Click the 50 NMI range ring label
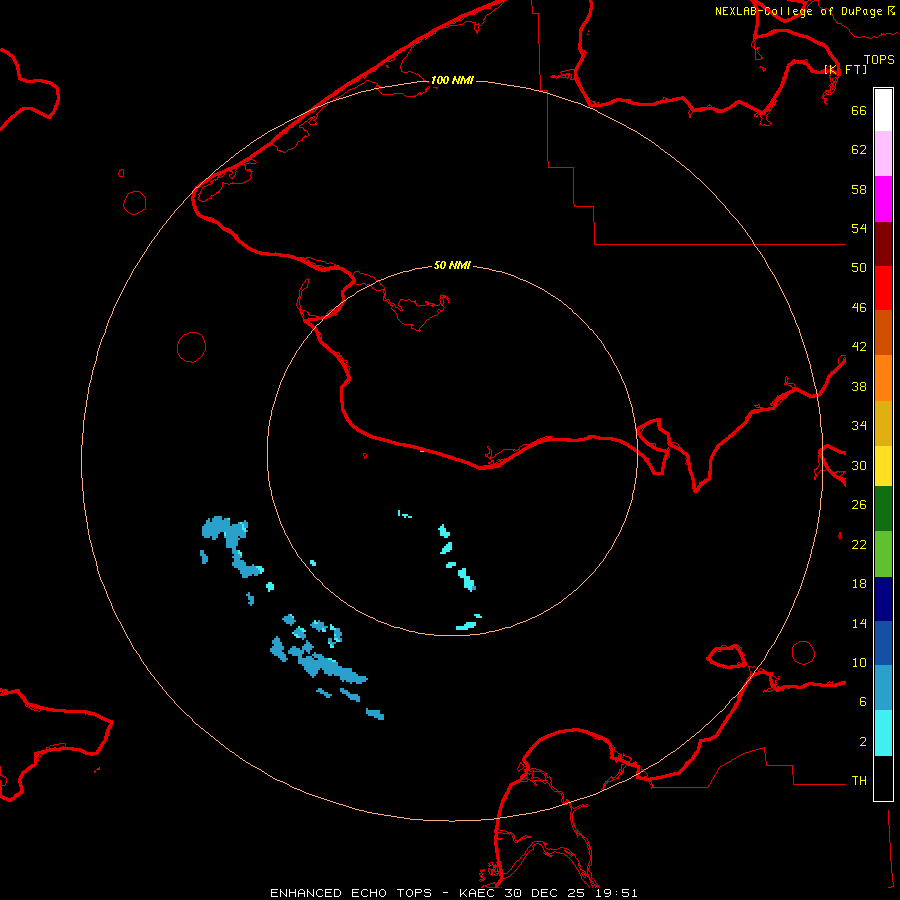Screen dimensions: 900x900 coord(452,265)
